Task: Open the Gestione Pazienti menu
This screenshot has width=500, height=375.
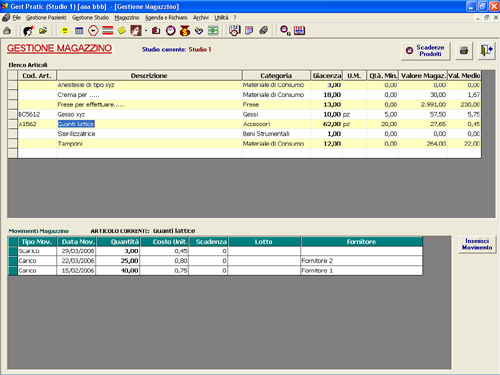Action: (46, 17)
